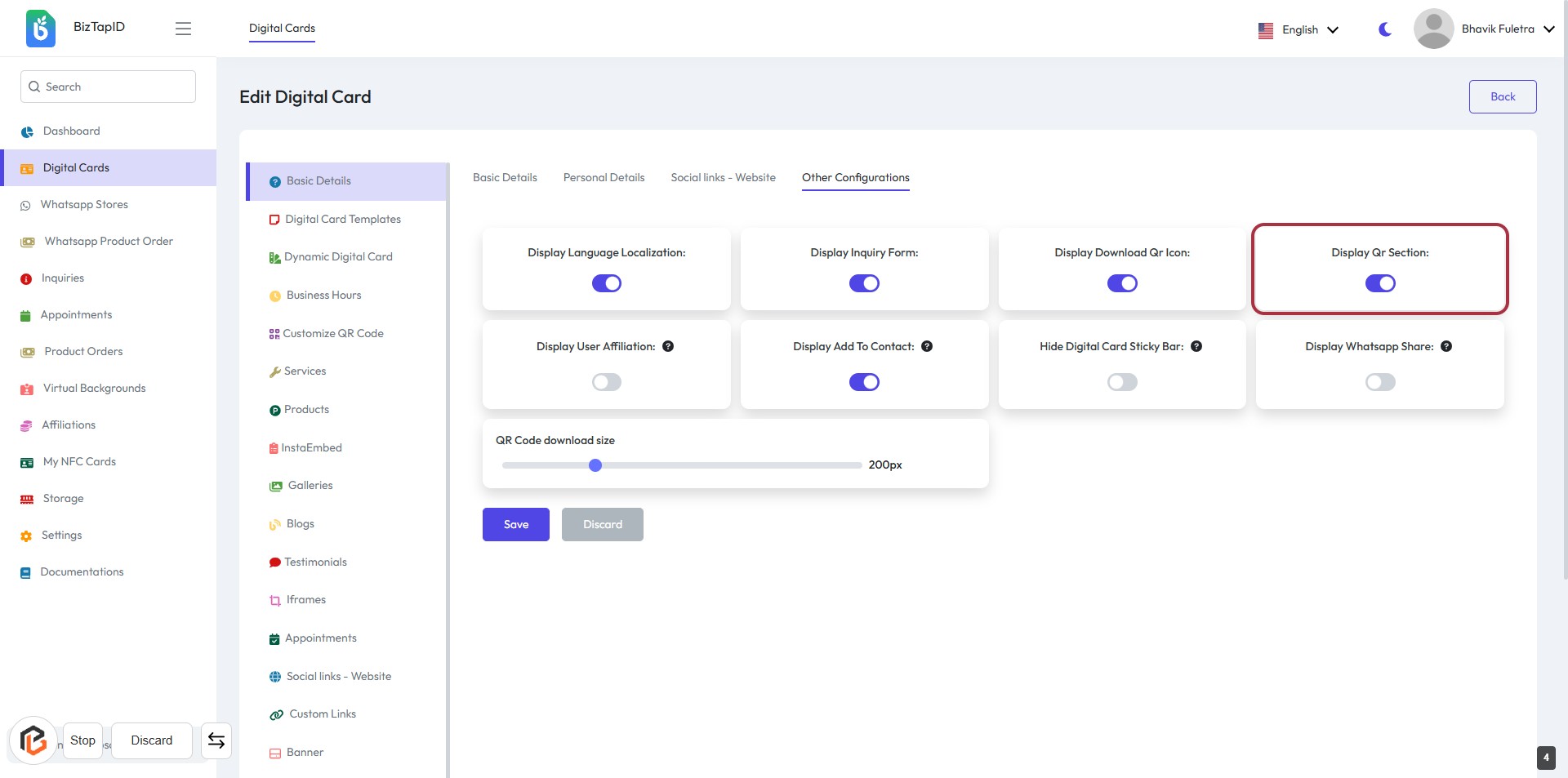Open Customize QR Code in the card menu
The image size is (1568, 778).
pyautogui.click(x=332, y=333)
